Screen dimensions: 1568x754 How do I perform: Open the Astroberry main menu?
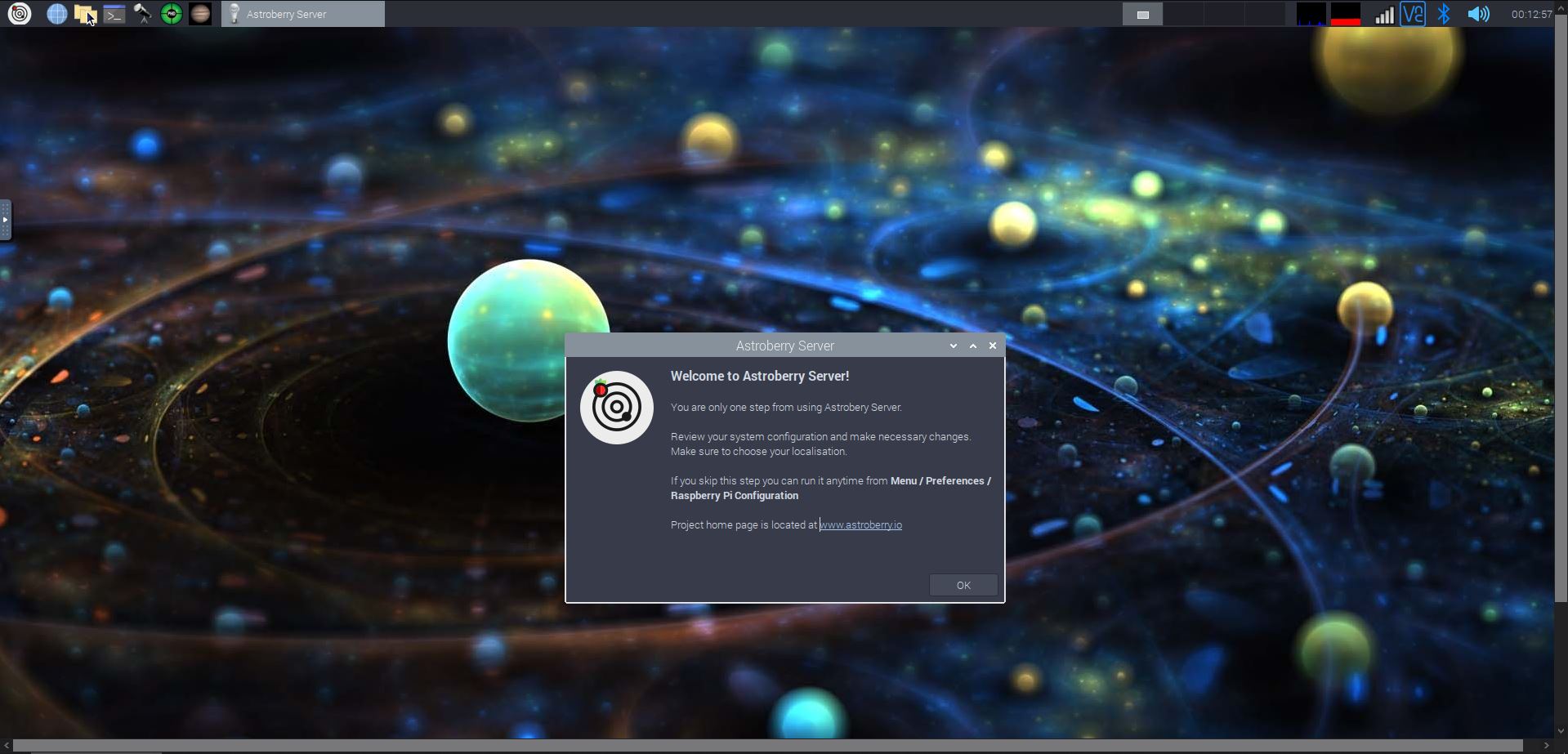tap(19, 14)
